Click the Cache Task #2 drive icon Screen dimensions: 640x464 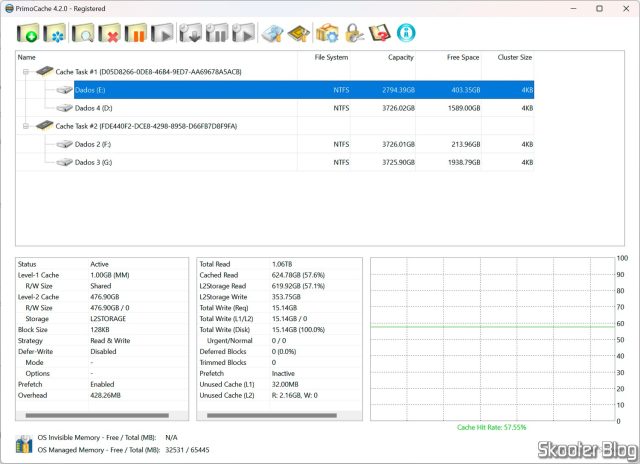click(x=44, y=125)
